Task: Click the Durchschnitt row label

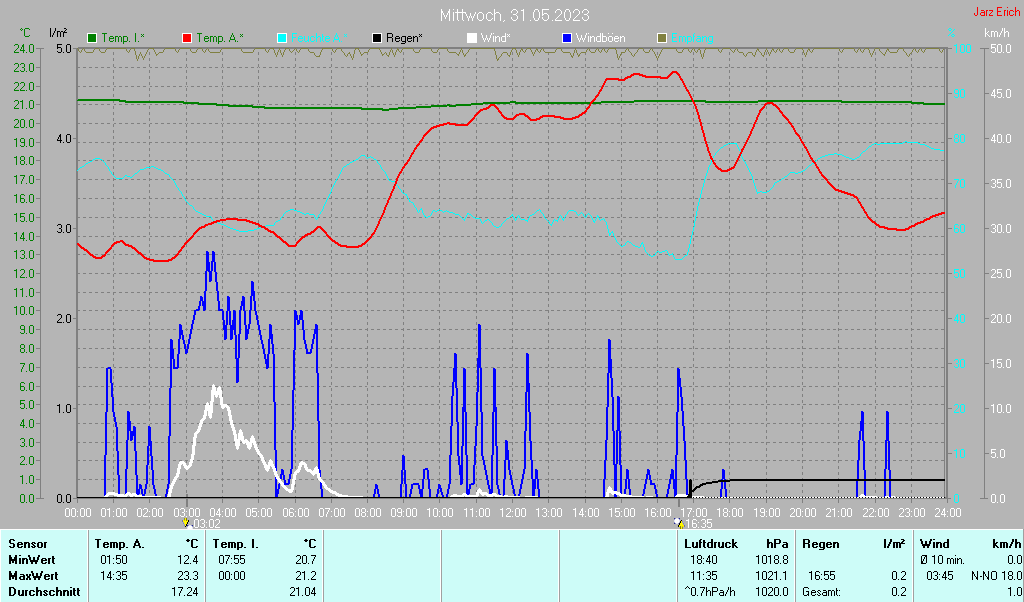Action: click(x=42, y=591)
